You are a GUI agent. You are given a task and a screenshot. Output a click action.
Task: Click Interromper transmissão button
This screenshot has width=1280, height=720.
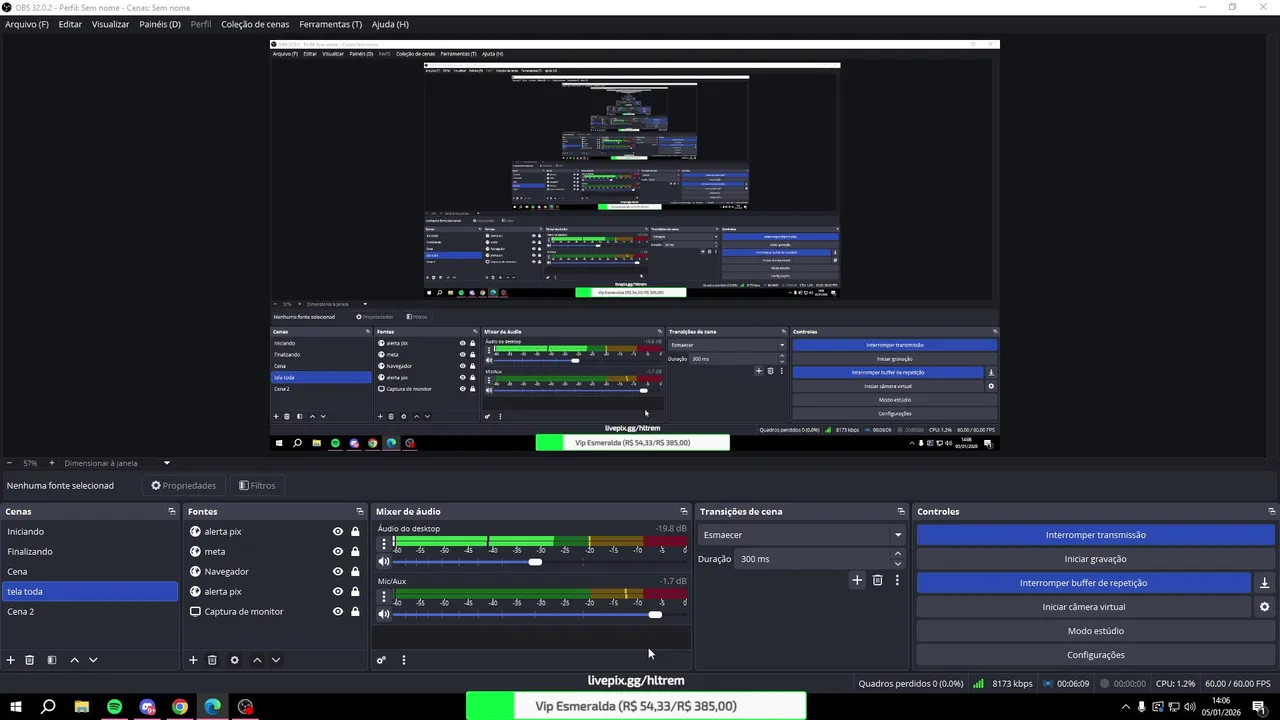click(x=1095, y=535)
